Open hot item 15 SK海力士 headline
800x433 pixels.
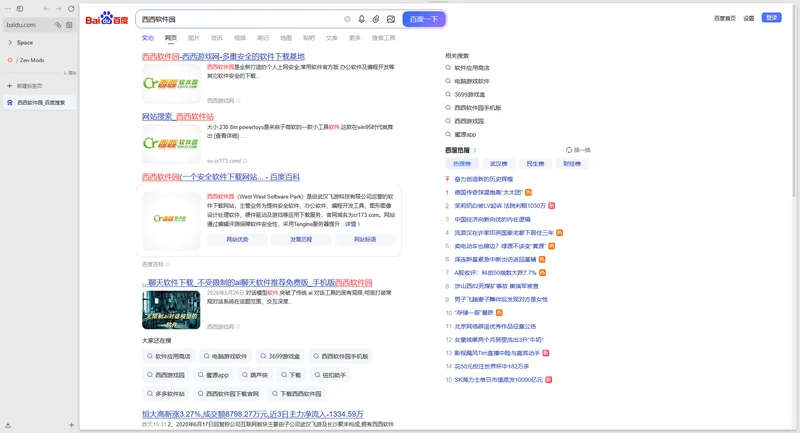point(498,379)
